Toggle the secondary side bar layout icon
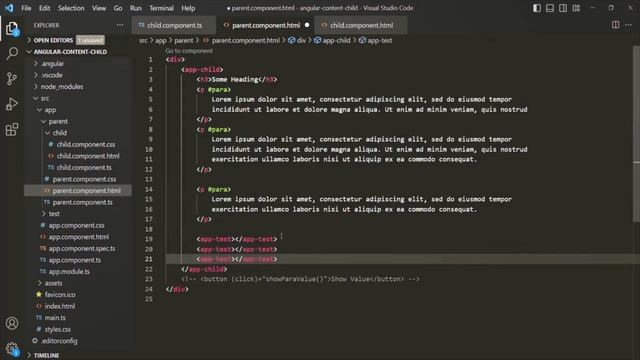Image resolution: width=640 pixels, height=360 pixels. [563, 8]
